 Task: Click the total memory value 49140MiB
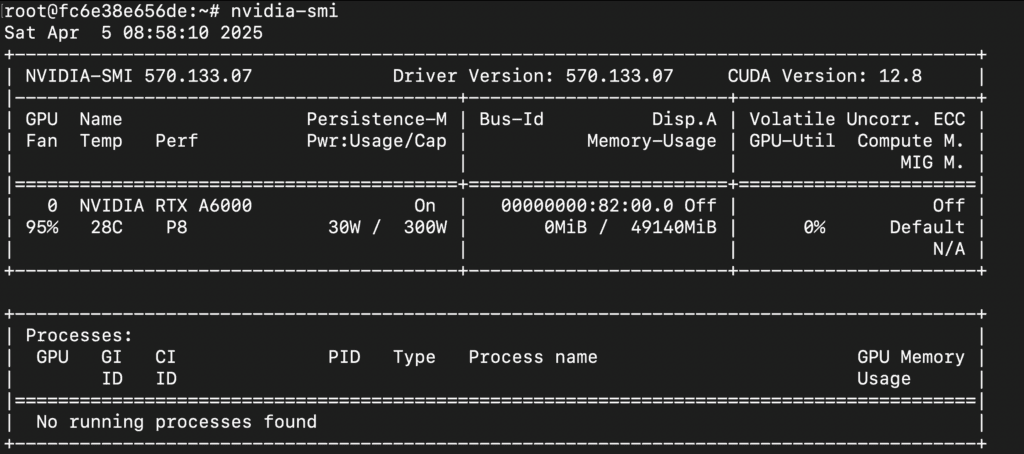click(x=673, y=227)
